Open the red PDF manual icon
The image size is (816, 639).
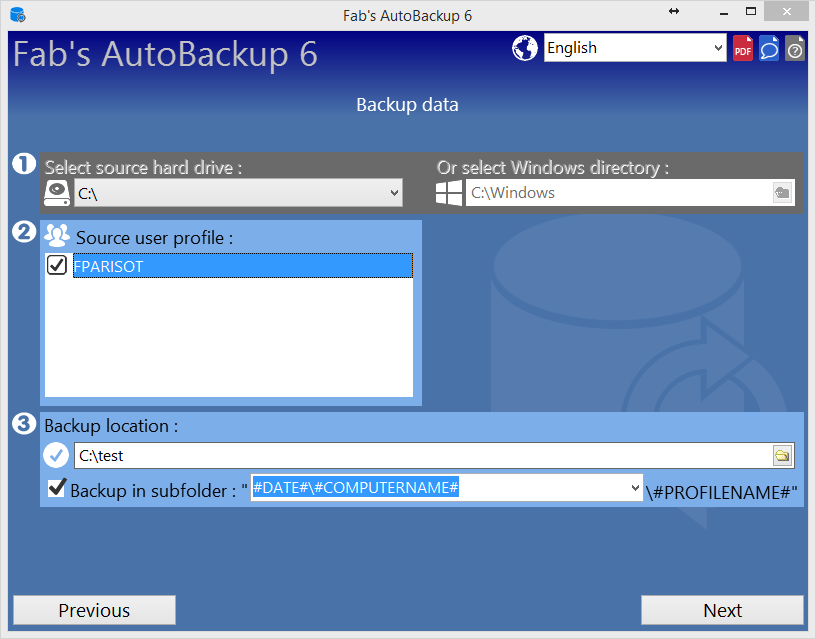(743, 48)
